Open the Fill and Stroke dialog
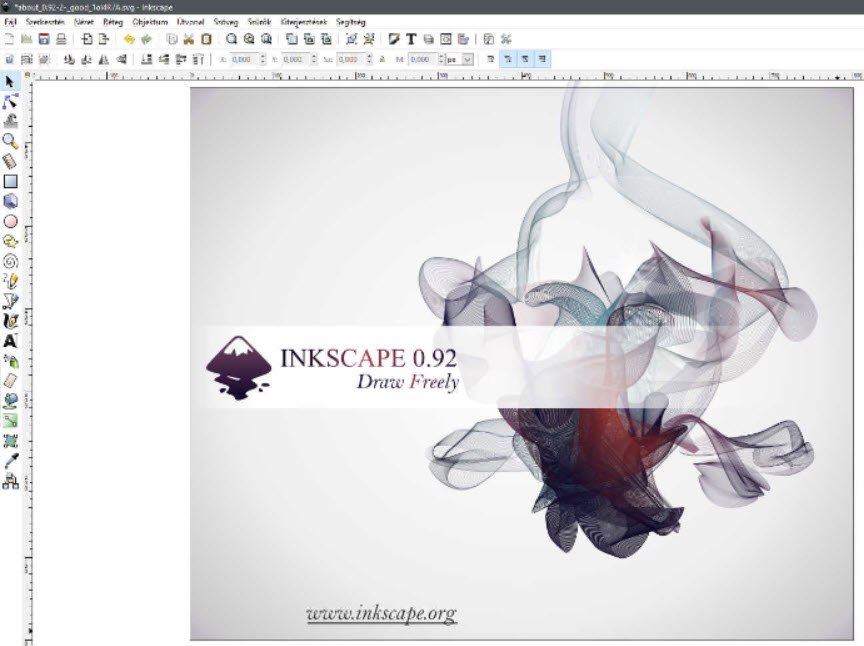The height and width of the screenshot is (646, 864). tap(393, 39)
